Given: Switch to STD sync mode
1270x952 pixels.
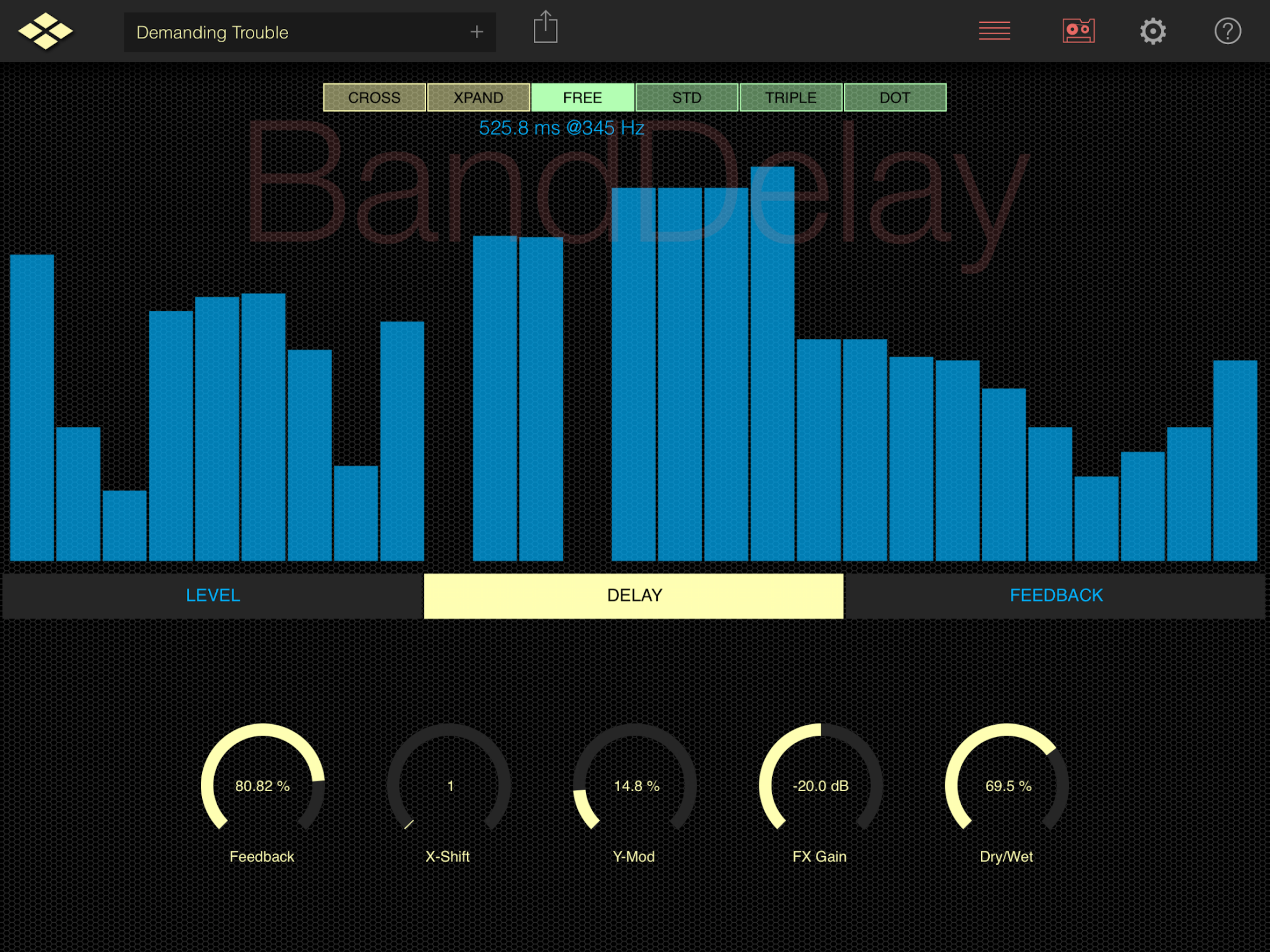Looking at the screenshot, I should click(x=687, y=98).
